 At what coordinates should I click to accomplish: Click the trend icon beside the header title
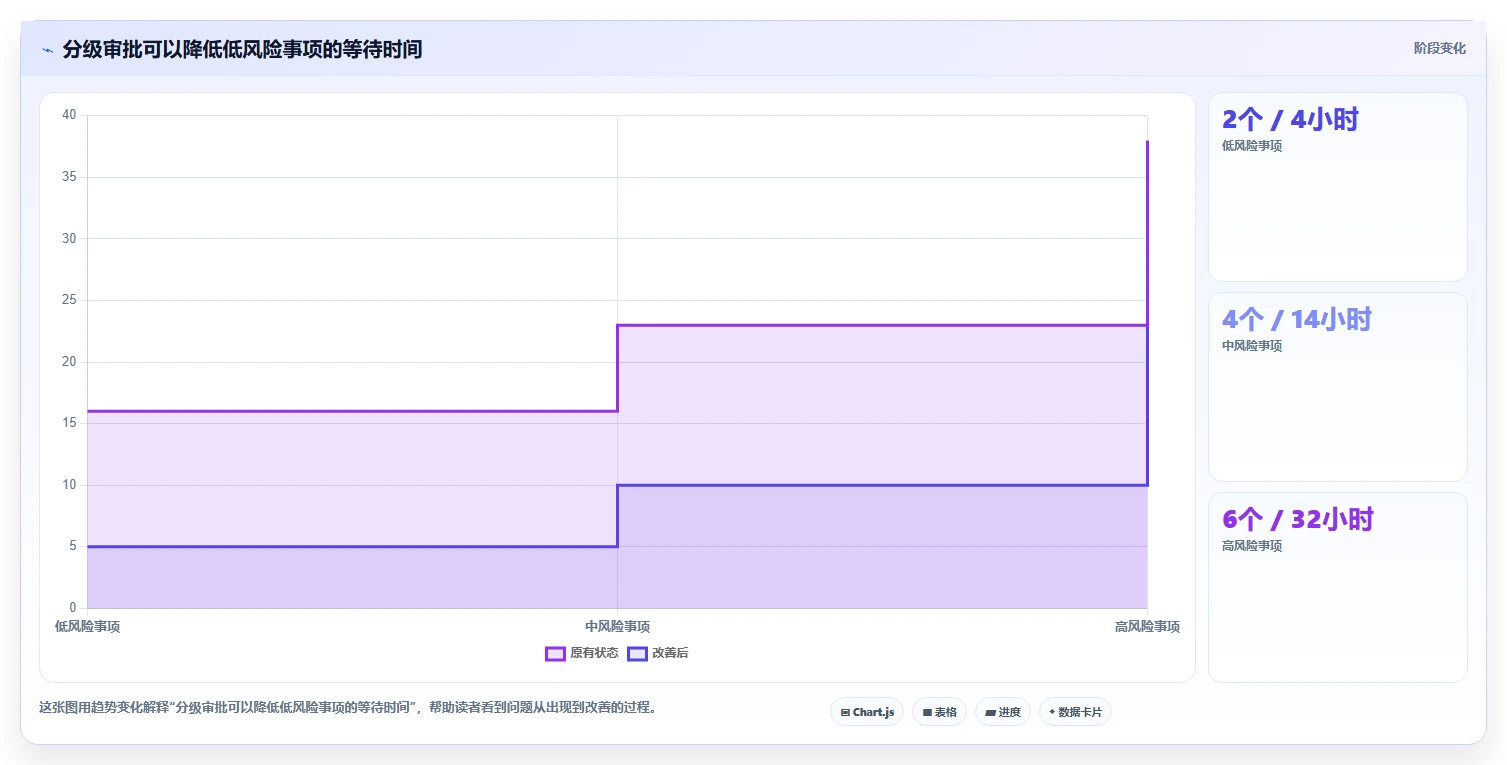point(47,49)
